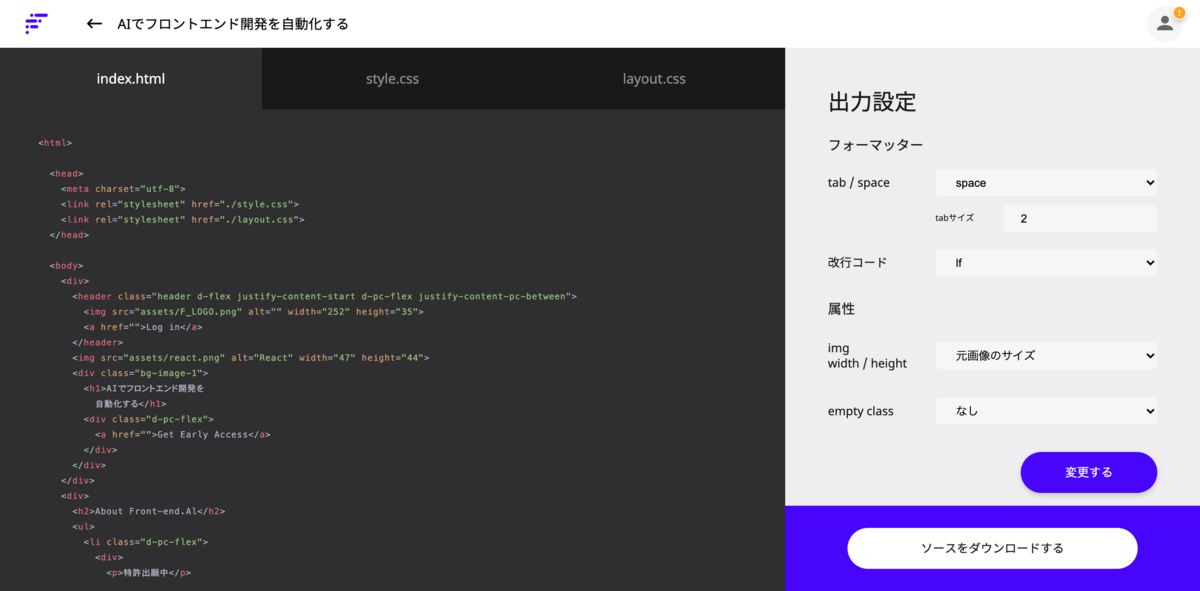Click the Get Early Access anchor line
The width and height of the screenshot is (1200, 591).
(183, 435)
